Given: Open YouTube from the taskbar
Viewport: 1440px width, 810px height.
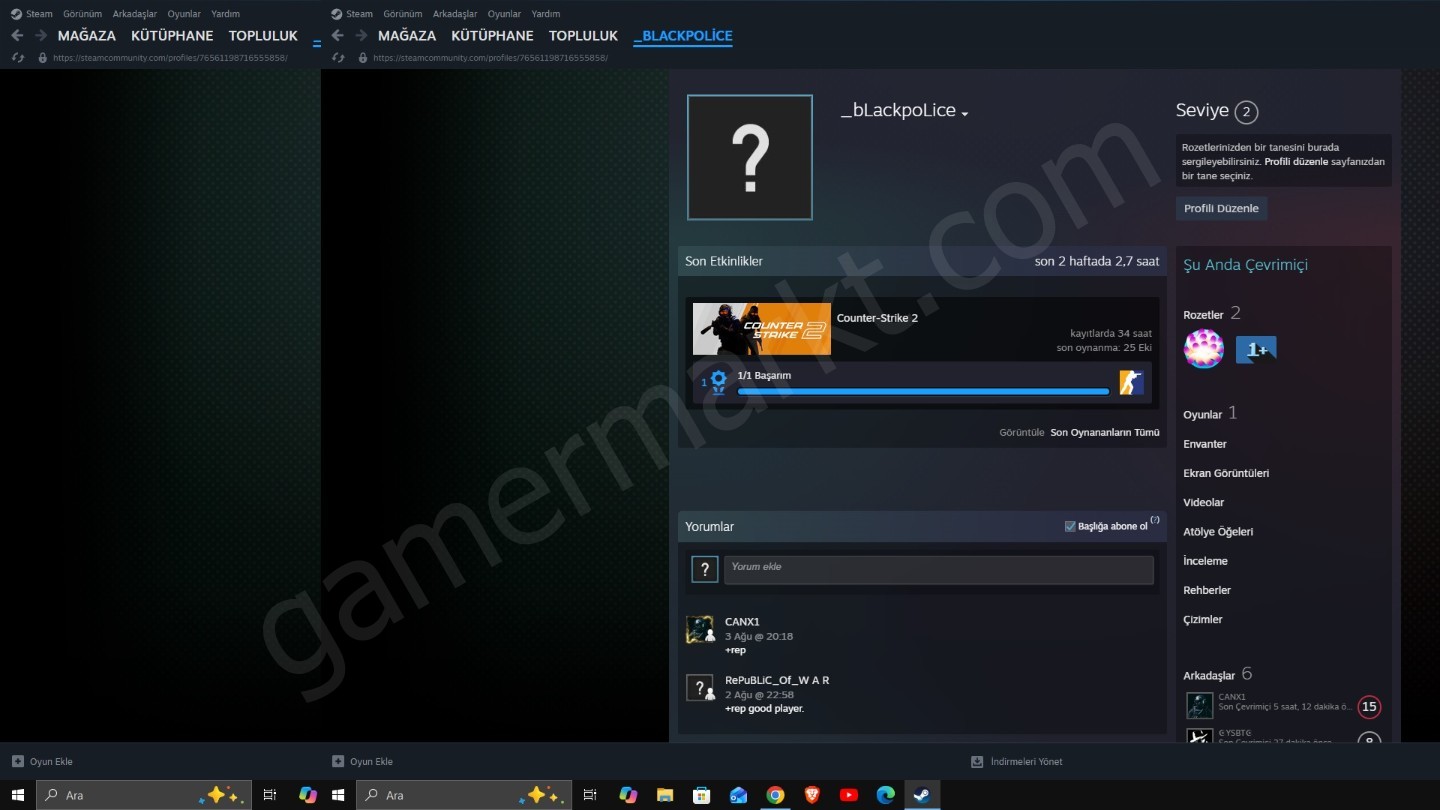Looking at the screenshot, I should [849, 795].
